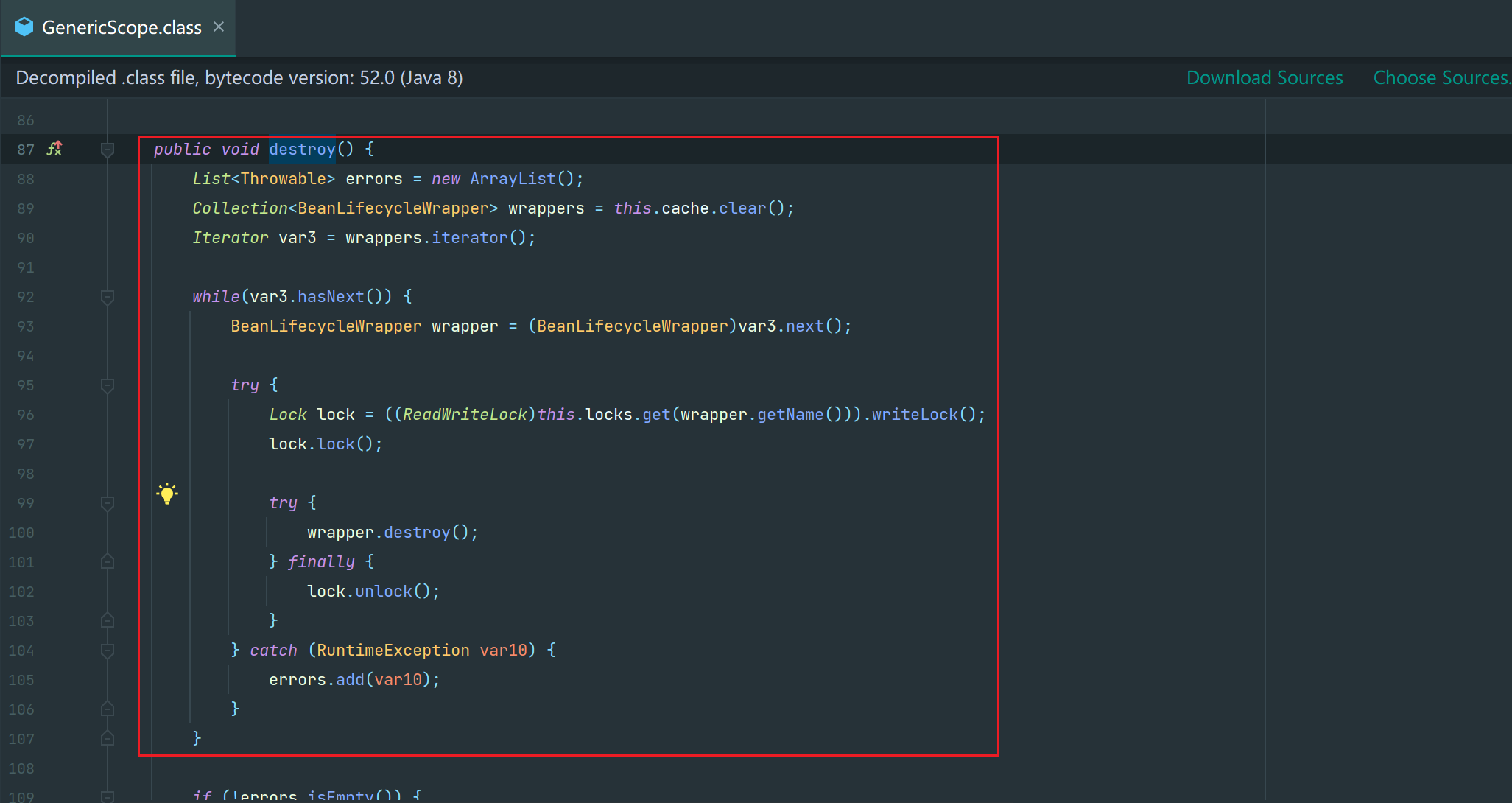The height and width of the screenshot is (803, 1512).
Task: Click the decompiled bytecode version notice text
Action: coord(239,77)
